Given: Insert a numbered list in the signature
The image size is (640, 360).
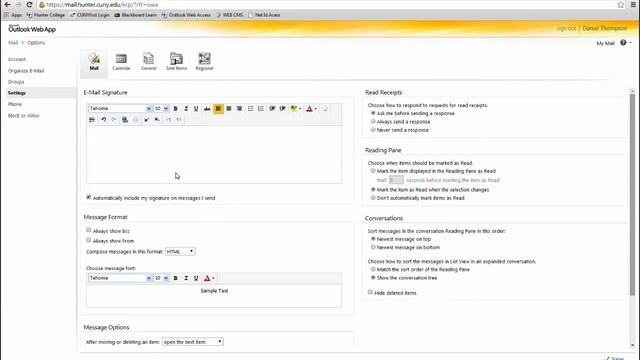Looking at the screenshot, I should pyautogui.click(x=261, y=109).
